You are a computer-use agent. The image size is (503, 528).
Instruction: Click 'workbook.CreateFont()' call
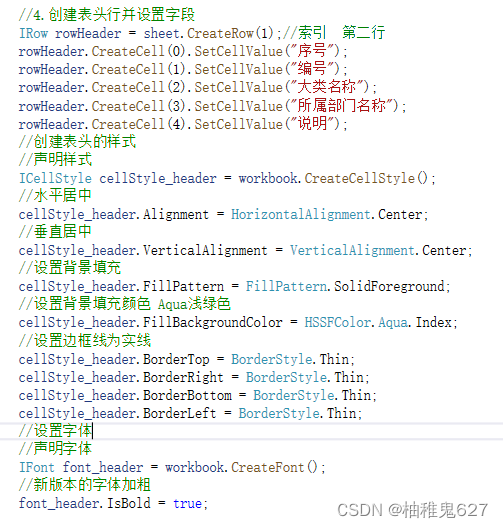[x=245, y=467]
